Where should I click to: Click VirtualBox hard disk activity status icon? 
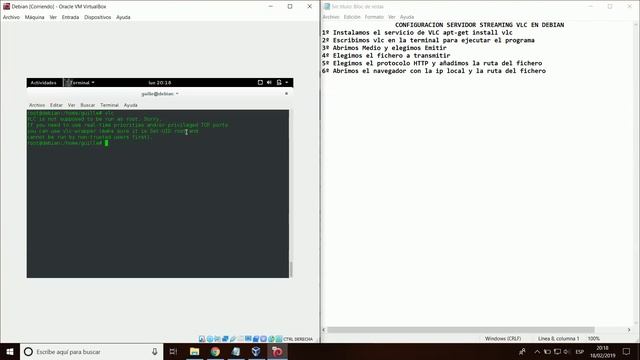point(202,339)
